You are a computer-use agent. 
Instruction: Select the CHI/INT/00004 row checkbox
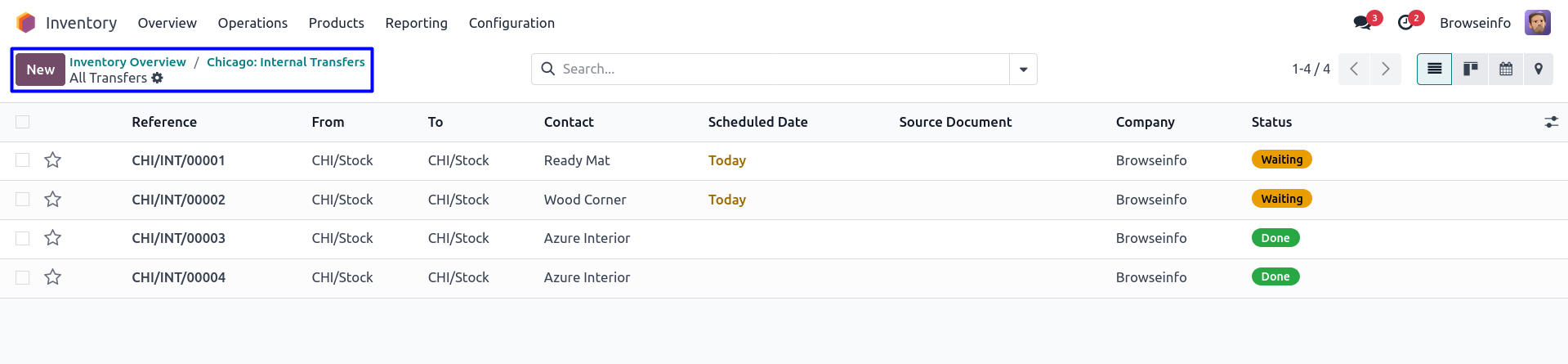point(23,277)
